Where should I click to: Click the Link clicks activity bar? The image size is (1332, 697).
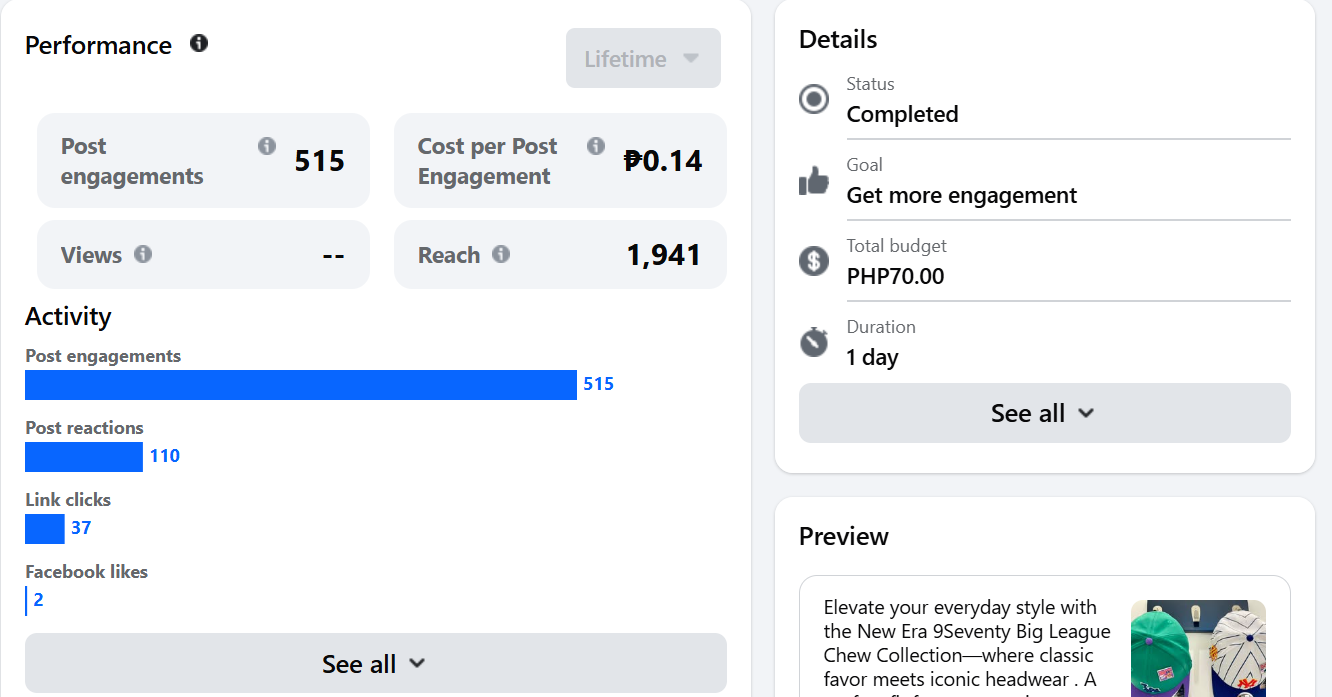point(45,529)
